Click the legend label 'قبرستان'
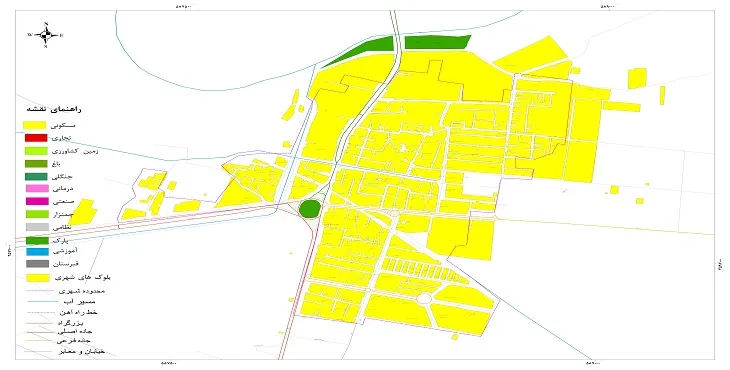The image size is (730, 370). tap(66, 264)
